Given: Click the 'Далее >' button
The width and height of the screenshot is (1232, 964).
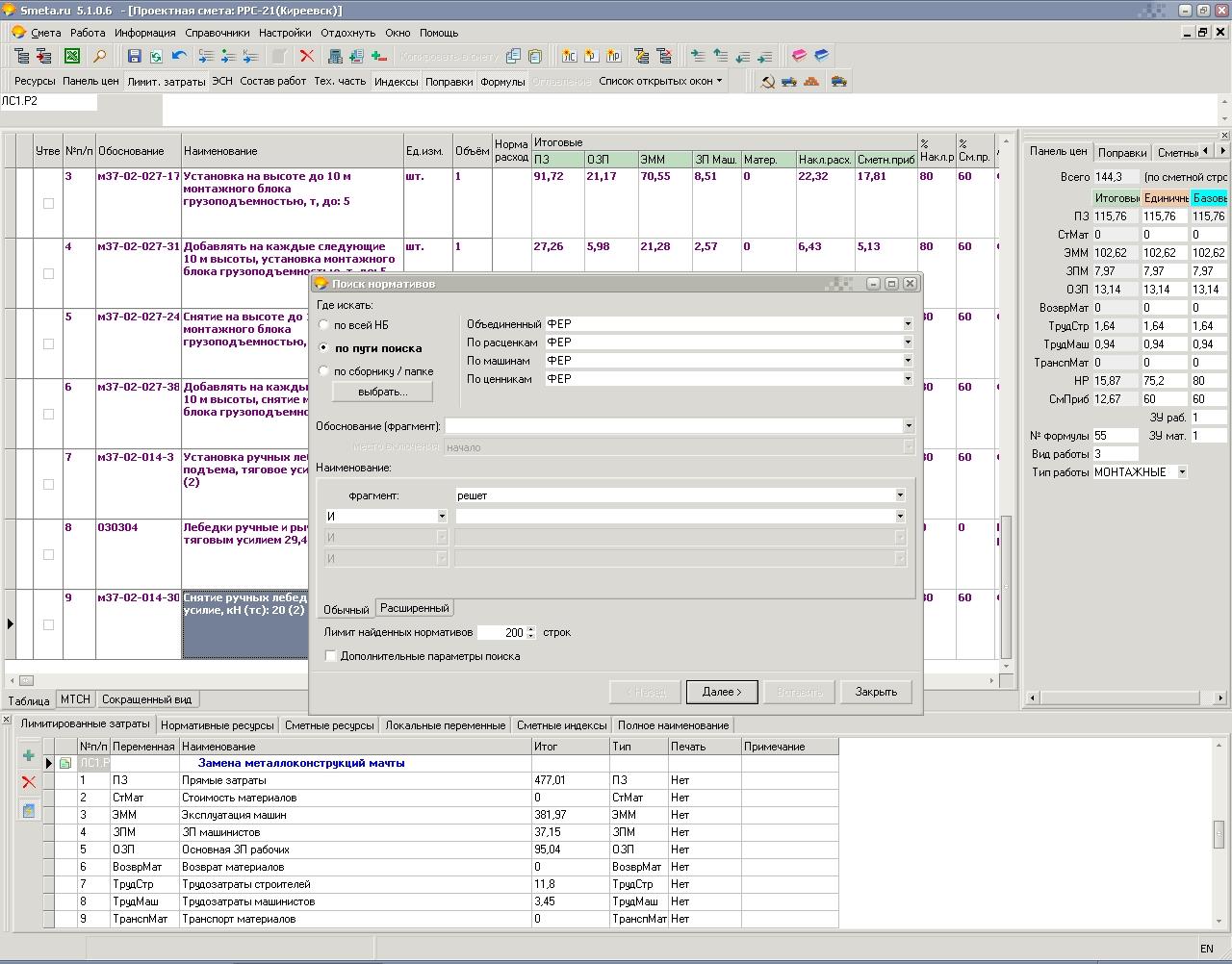Looking at the screenshot, I should pos(722,692).
